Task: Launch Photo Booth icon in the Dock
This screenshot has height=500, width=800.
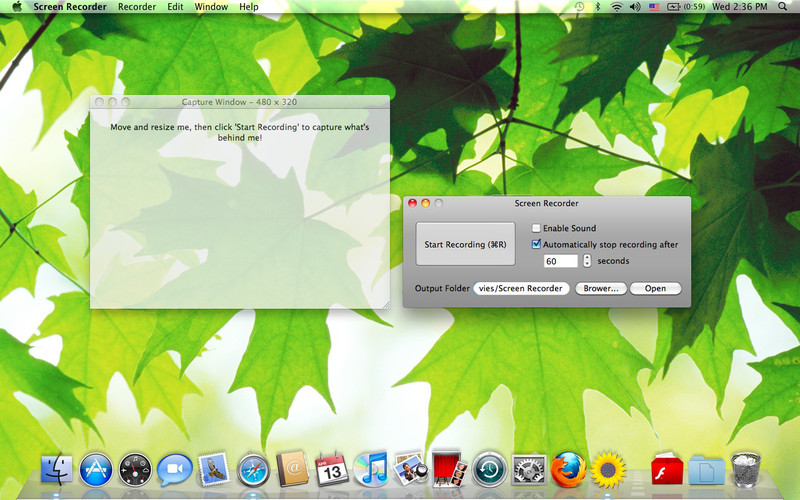Action: click(449, 469)
